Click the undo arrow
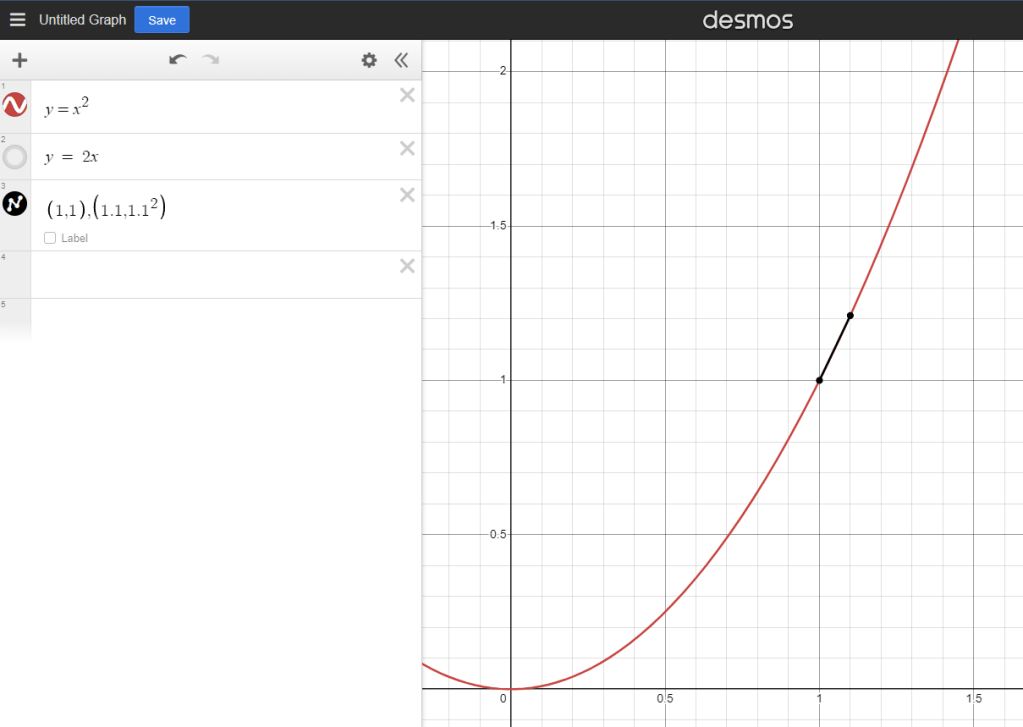Image resolution: width=1023 pixels, height=727 pixels. tap(178, 60)
